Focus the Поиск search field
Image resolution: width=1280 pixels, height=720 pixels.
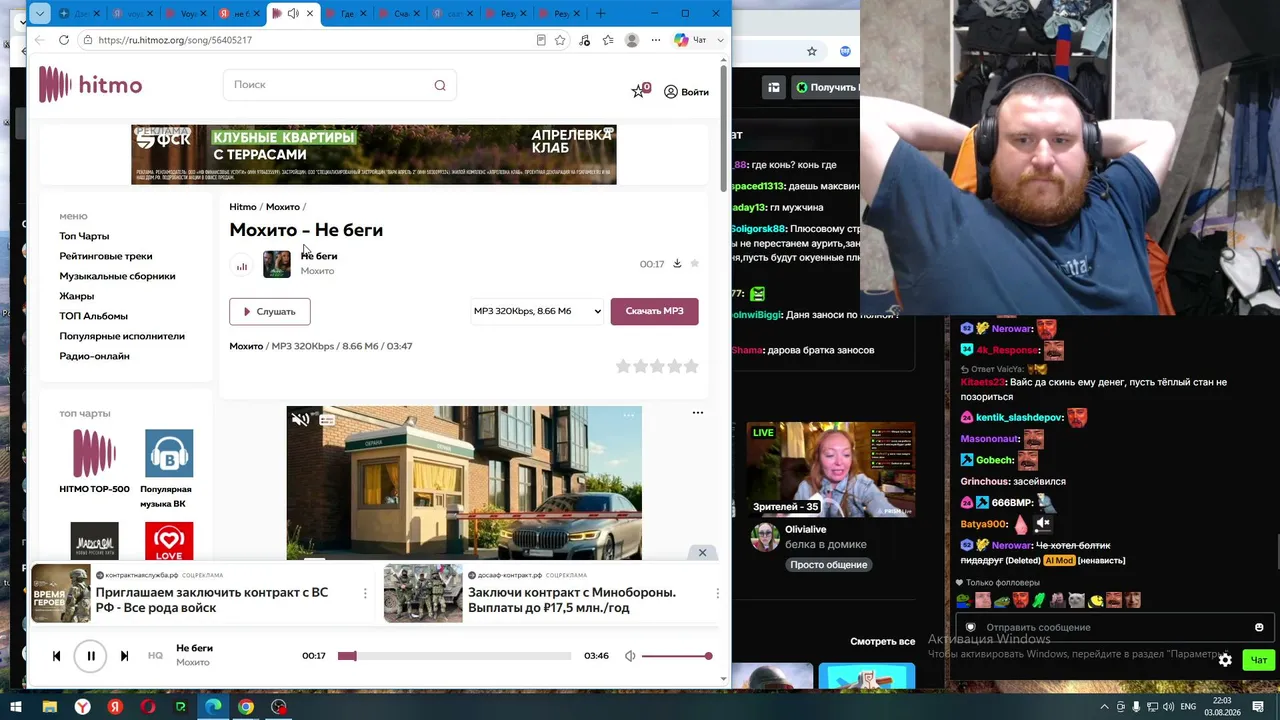(x=340, y=85)
